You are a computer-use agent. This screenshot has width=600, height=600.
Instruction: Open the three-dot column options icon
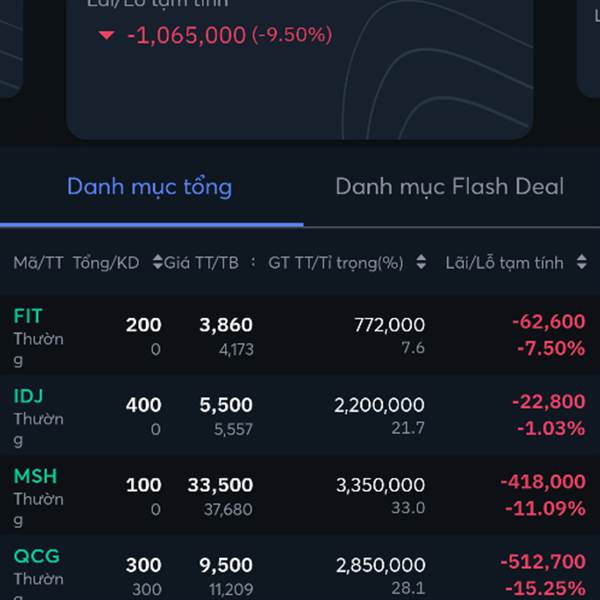coord(253,262)
